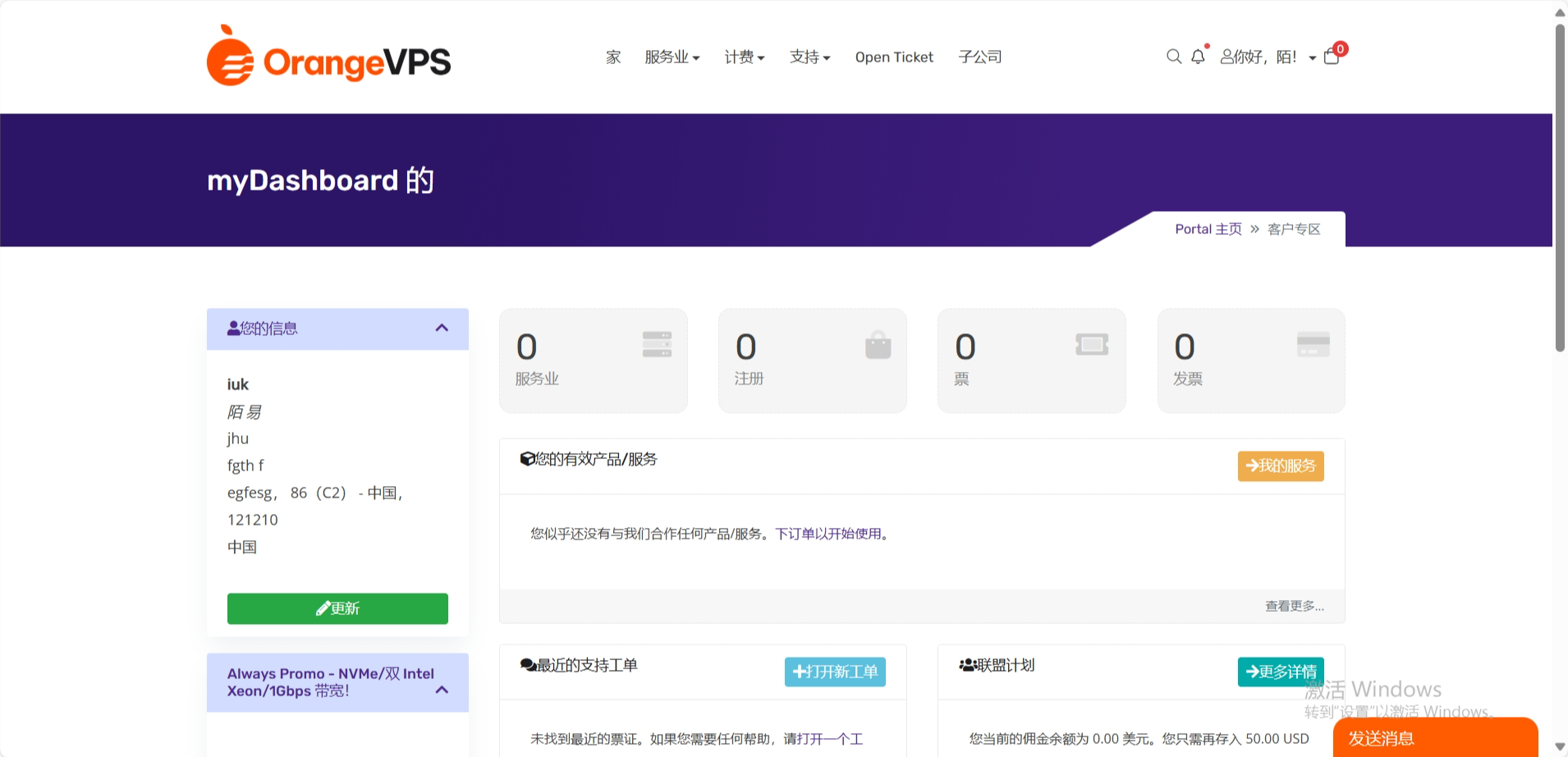Open a new ticket via 打开新工单
The image size is (1568, 757).
(x=835, y=672)
